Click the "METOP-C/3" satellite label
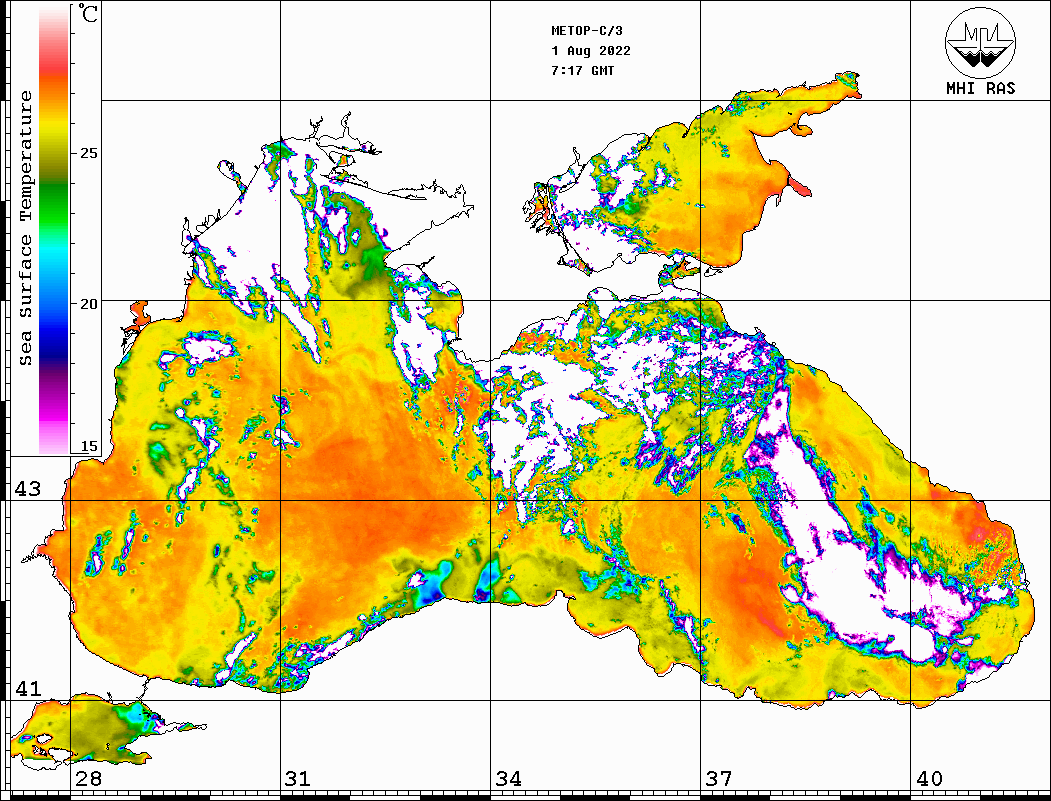1051x801 pixels. tap(587, 31)
